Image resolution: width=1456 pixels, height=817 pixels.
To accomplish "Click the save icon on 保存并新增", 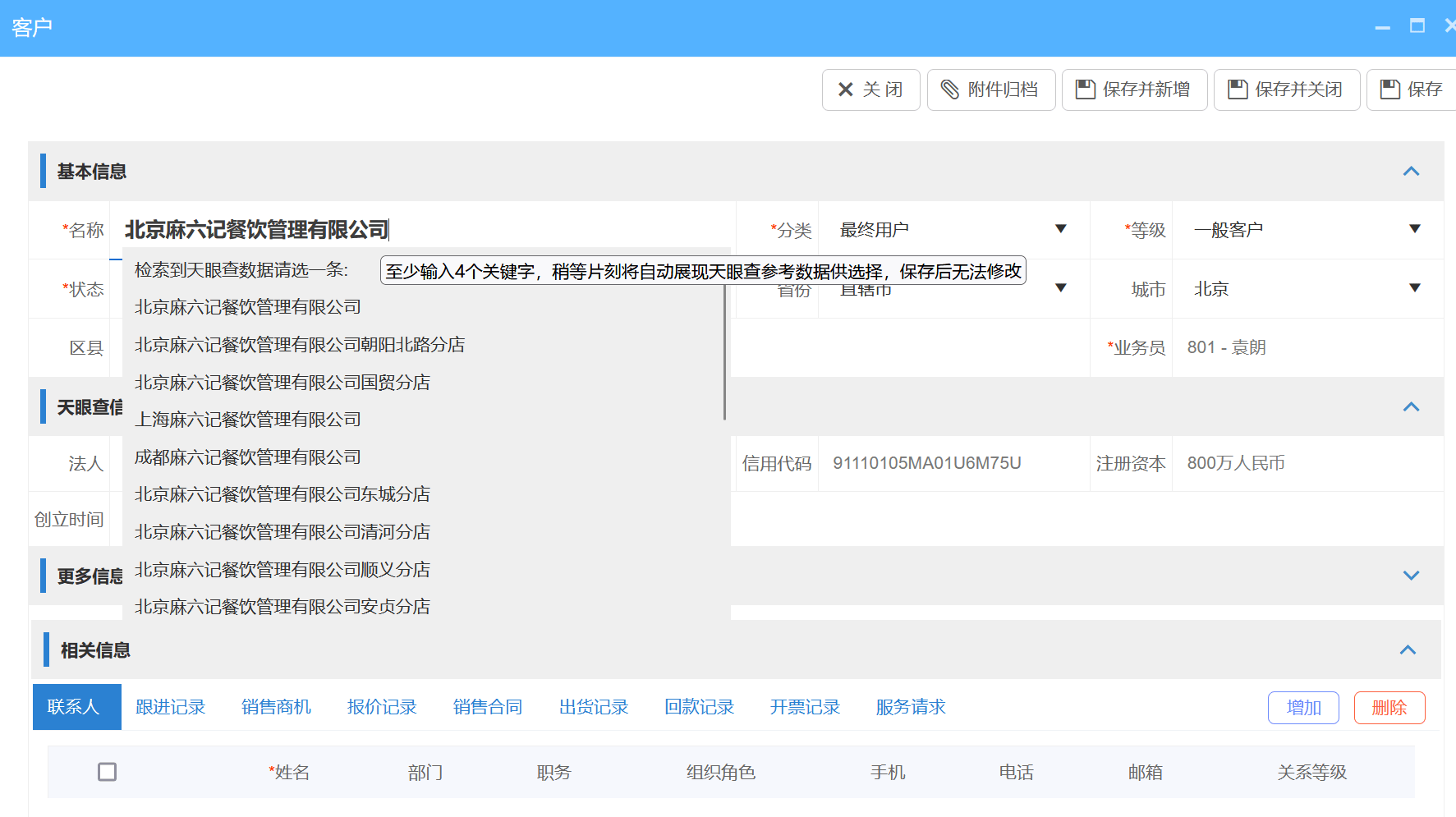I will 1085,89.
